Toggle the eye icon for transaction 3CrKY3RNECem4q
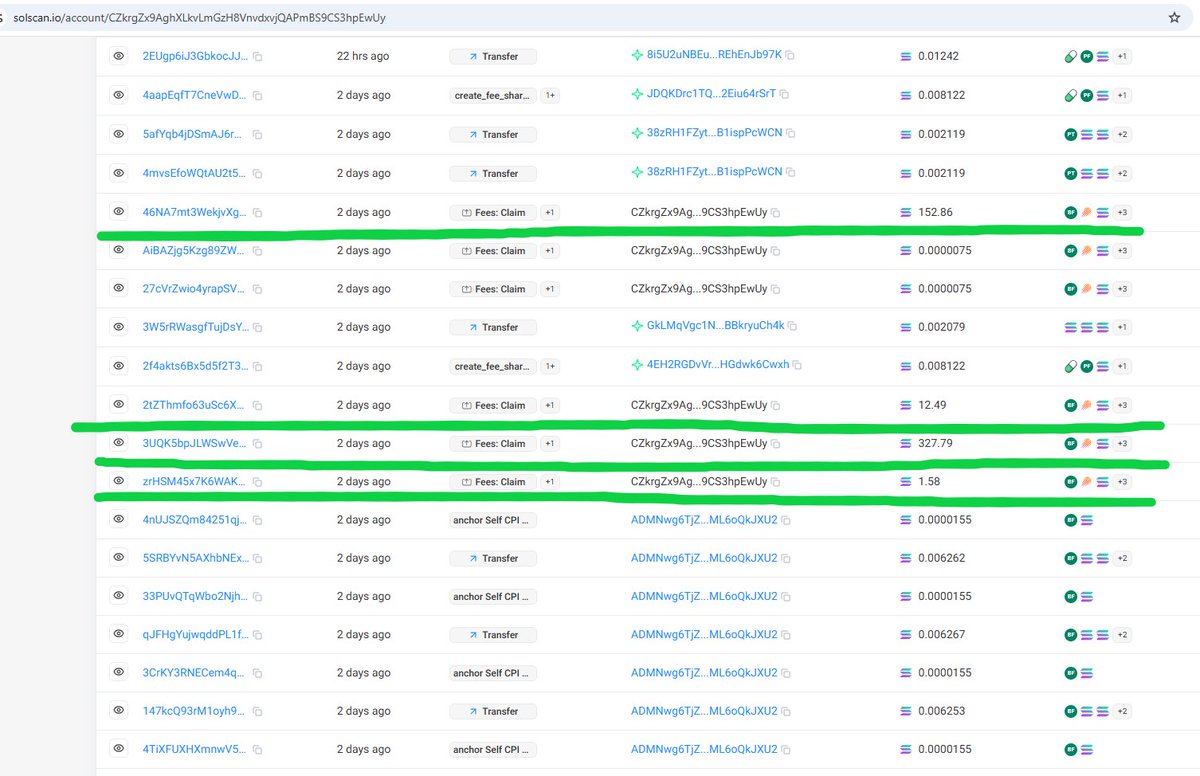Screen dimensions: 1200x776 click(x=118, y=673)
